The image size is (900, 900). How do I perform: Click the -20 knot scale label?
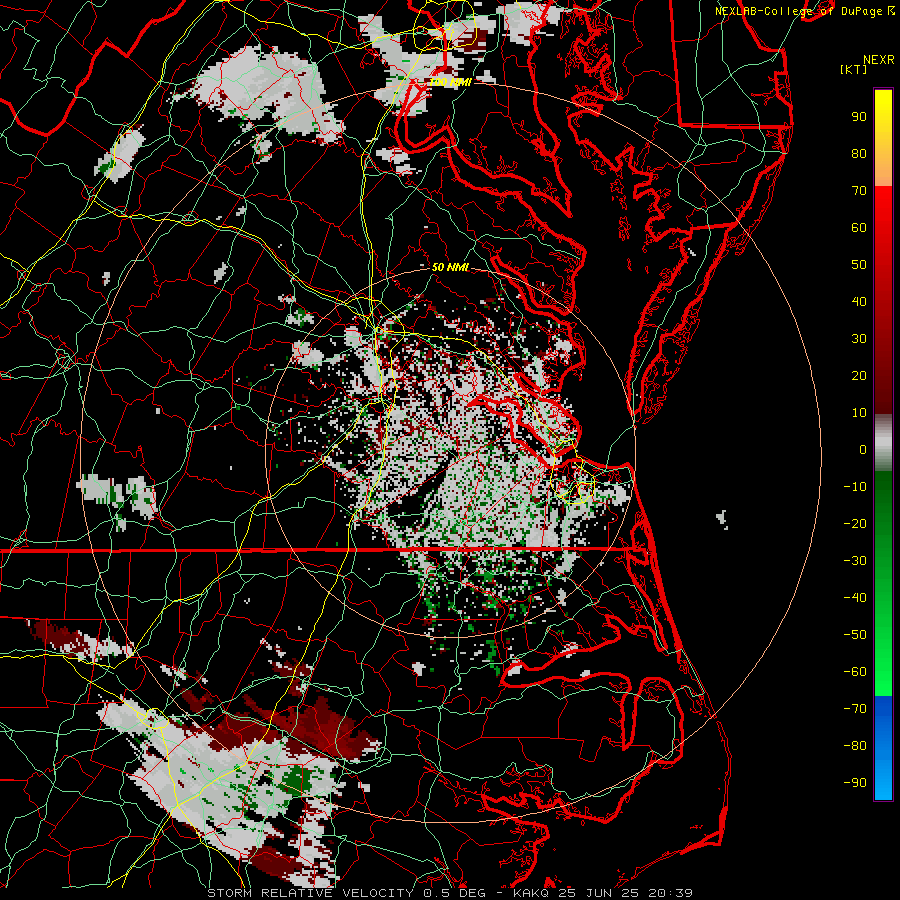click(x=855, y=523)
